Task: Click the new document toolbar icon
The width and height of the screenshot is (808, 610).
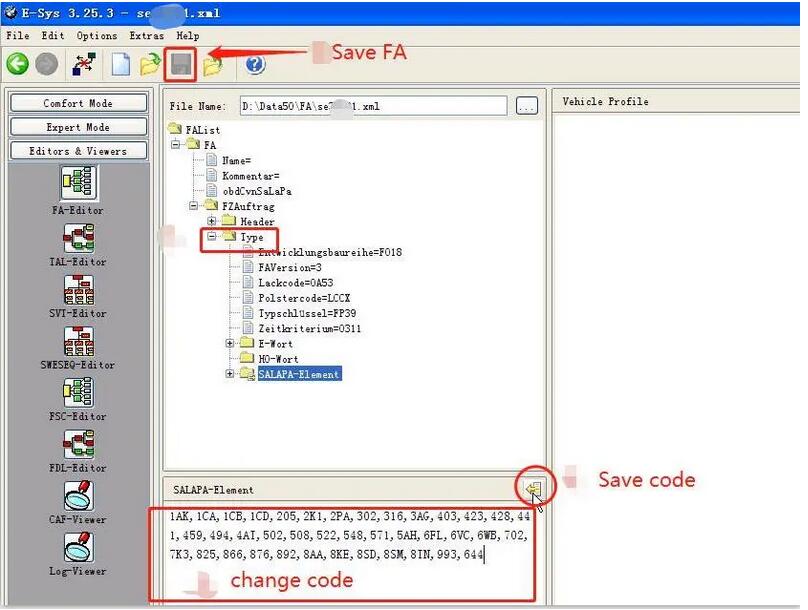Action: tap(120, 65)
